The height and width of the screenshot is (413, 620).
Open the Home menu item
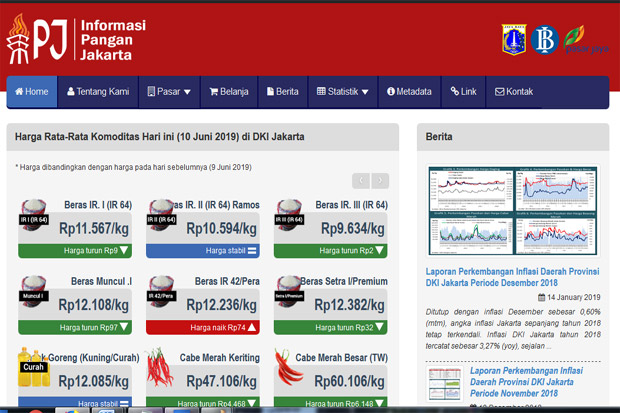tap(32, 92)
